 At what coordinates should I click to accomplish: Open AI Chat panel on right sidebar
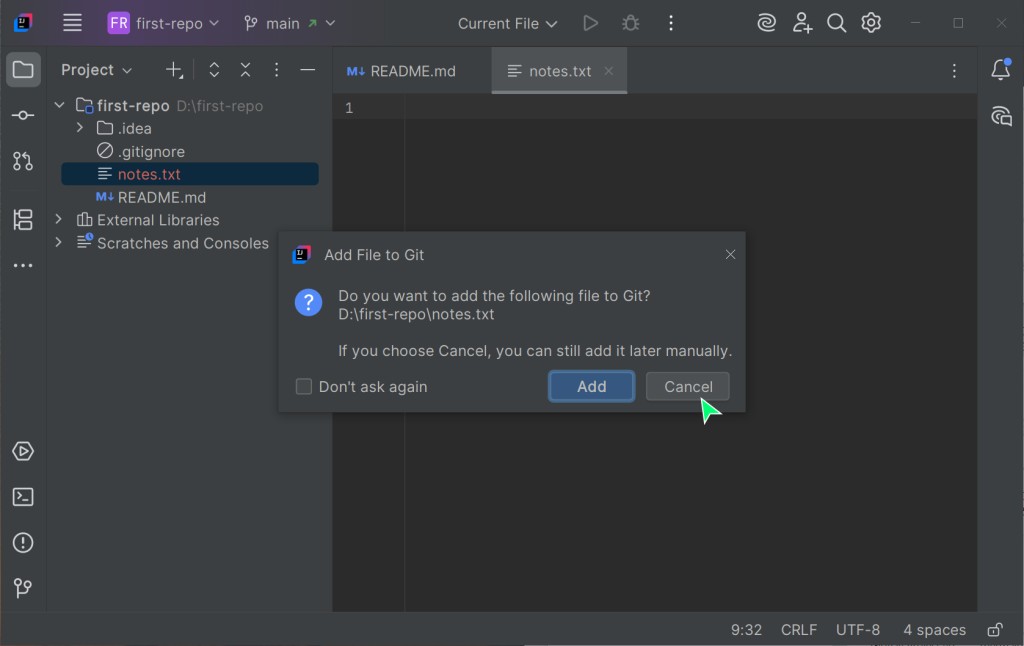[x=1000, y=116]
